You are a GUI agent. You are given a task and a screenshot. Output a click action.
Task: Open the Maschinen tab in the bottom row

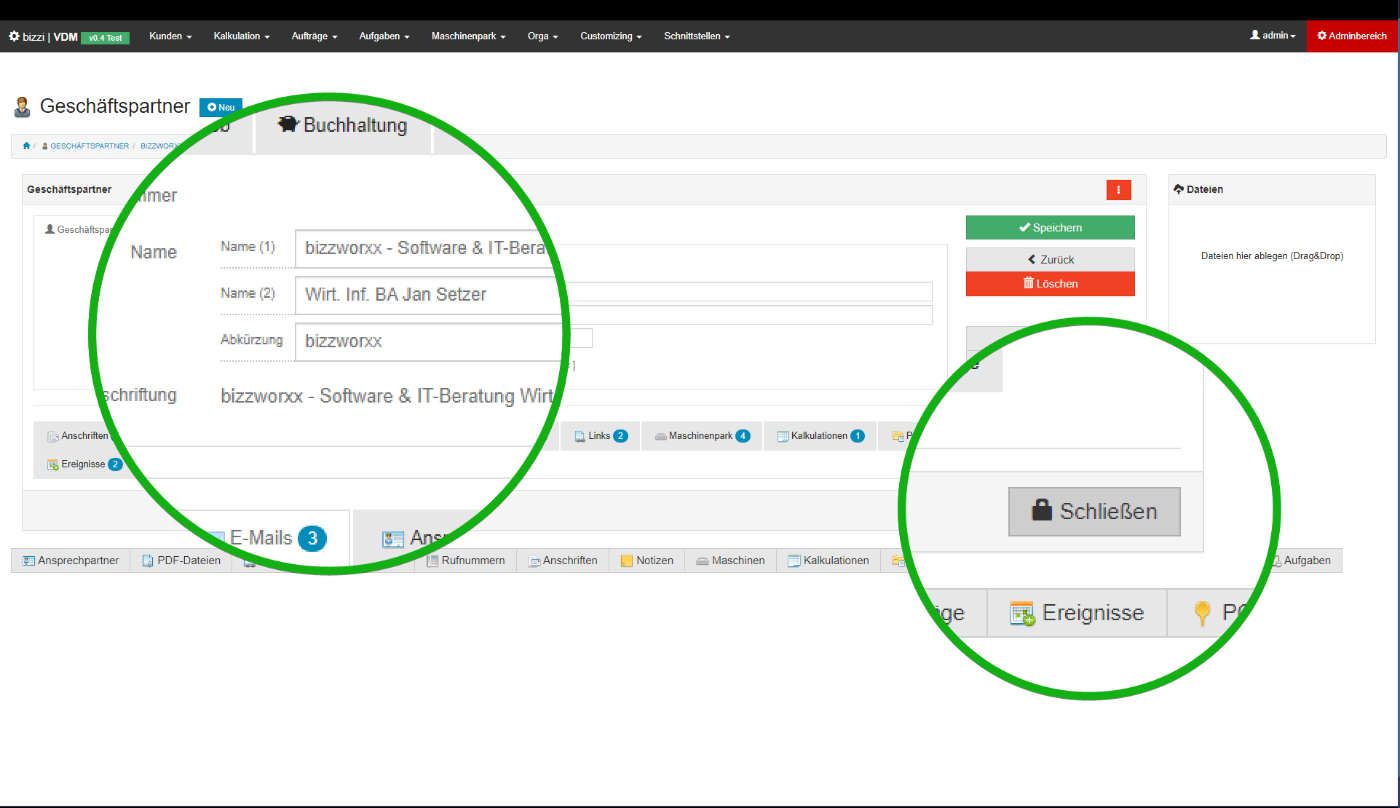coord(730,560)
